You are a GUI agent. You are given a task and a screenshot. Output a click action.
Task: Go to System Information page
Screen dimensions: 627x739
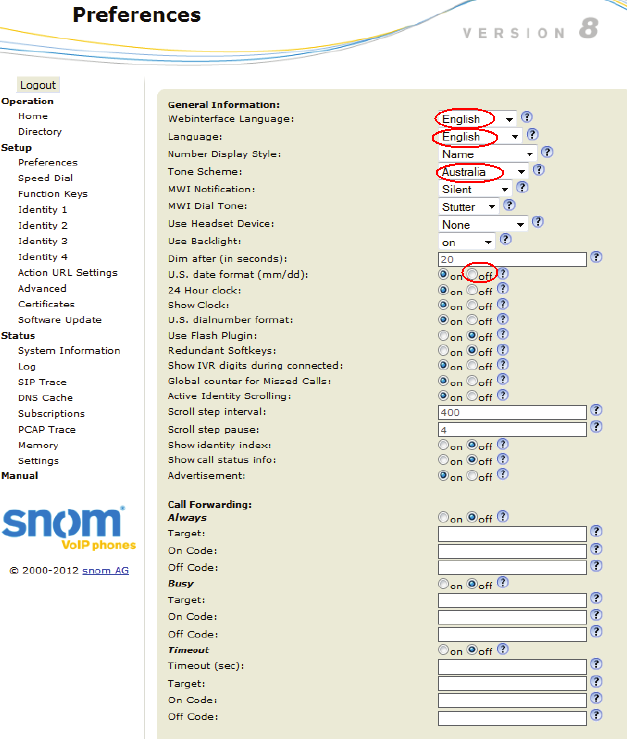click(68, 351)
